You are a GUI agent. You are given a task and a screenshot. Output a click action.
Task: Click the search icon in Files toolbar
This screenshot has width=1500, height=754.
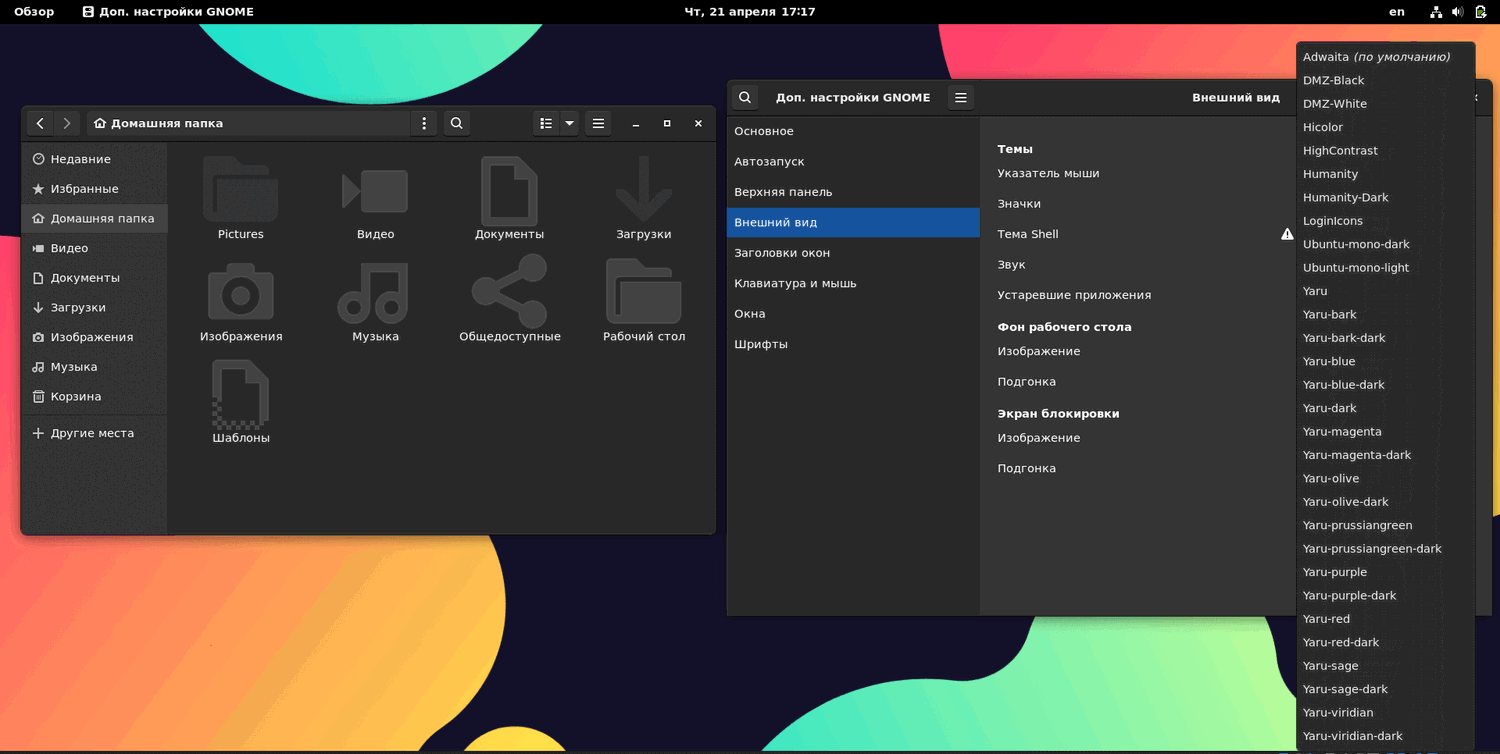tap(457, 123)
